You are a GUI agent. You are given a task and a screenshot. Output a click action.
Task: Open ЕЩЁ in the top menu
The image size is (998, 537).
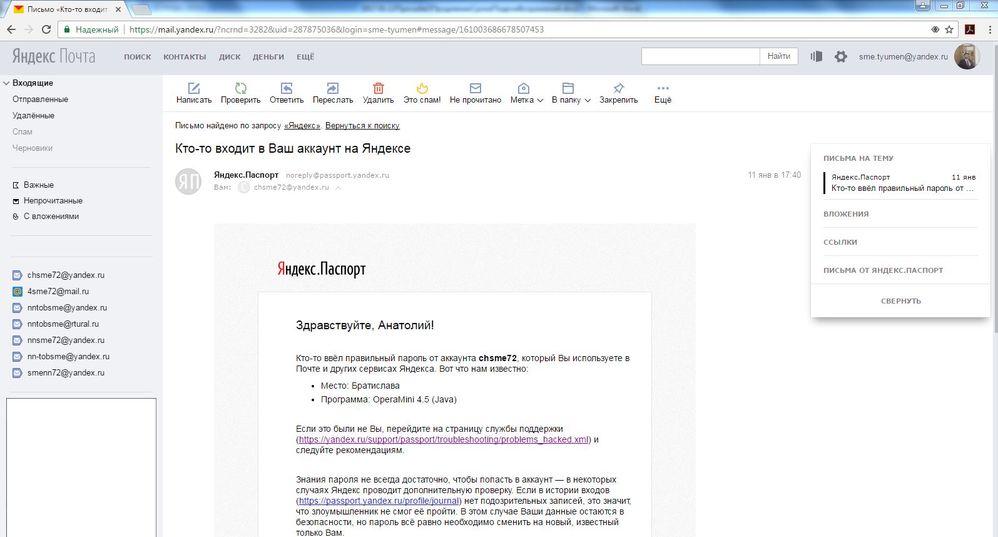point(306,57)
